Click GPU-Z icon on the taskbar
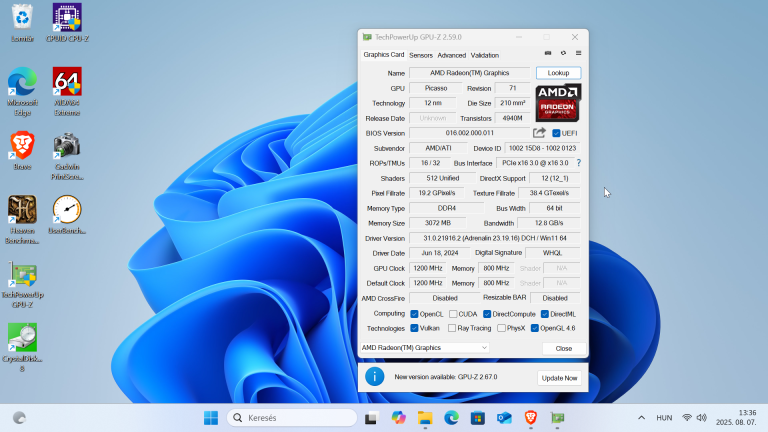The width and height of the screenshot is (768, 432). [557, 418]
